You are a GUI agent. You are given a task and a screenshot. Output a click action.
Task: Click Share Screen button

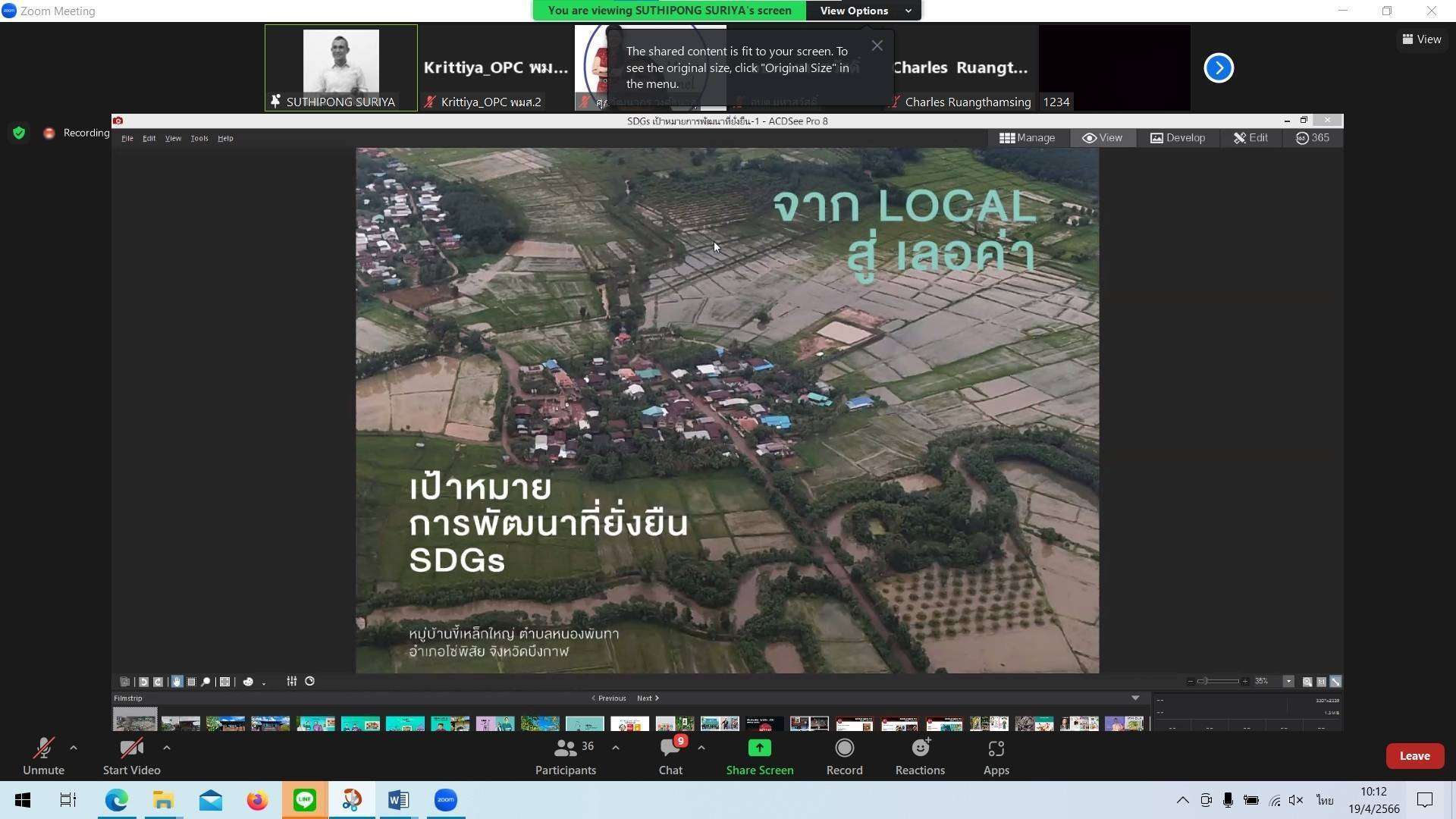click(759, 757)
